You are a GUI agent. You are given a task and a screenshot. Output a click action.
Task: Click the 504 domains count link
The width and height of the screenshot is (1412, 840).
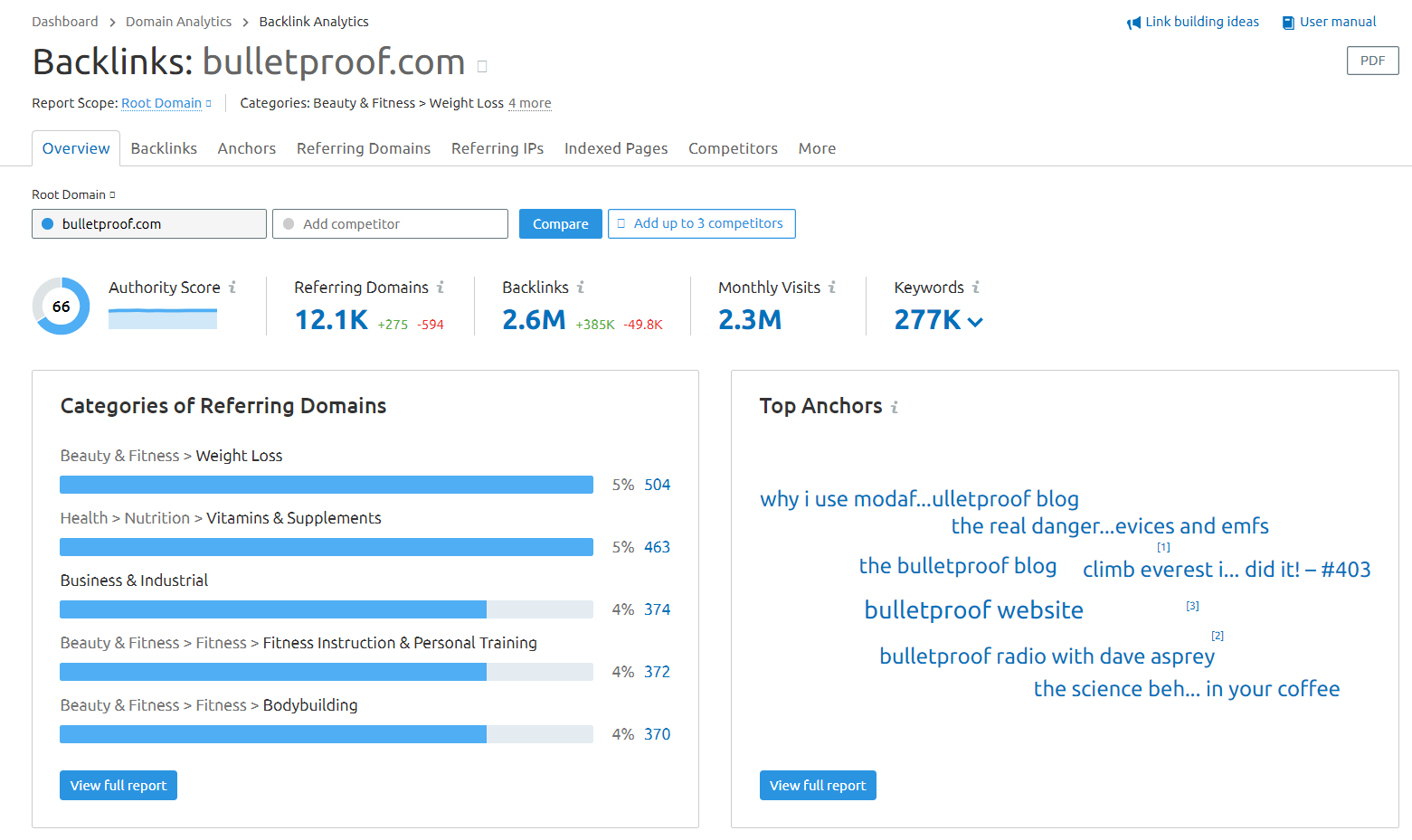(657, 485)
